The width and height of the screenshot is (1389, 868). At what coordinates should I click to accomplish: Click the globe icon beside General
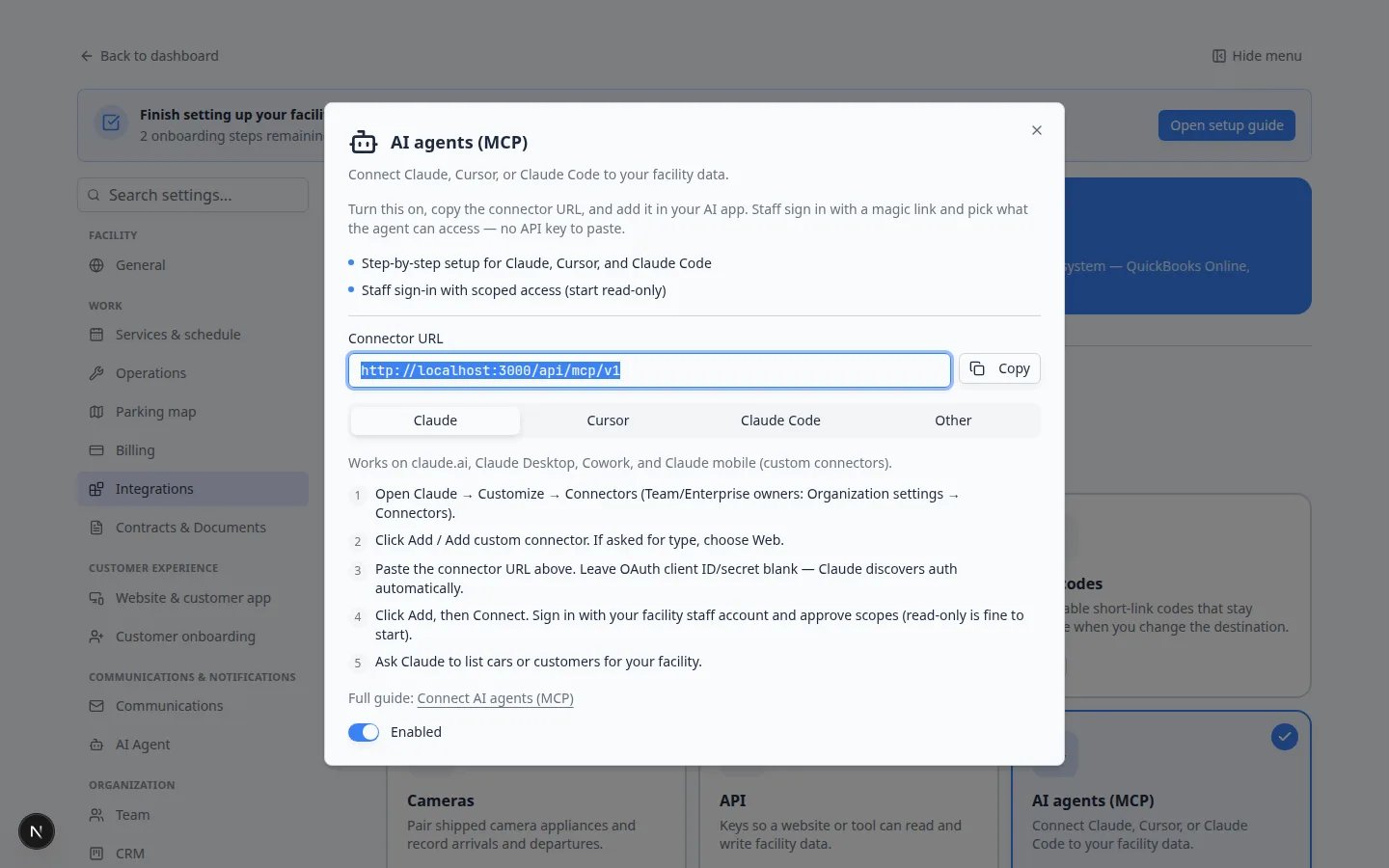pyautogui.click(x=96, y=265)
